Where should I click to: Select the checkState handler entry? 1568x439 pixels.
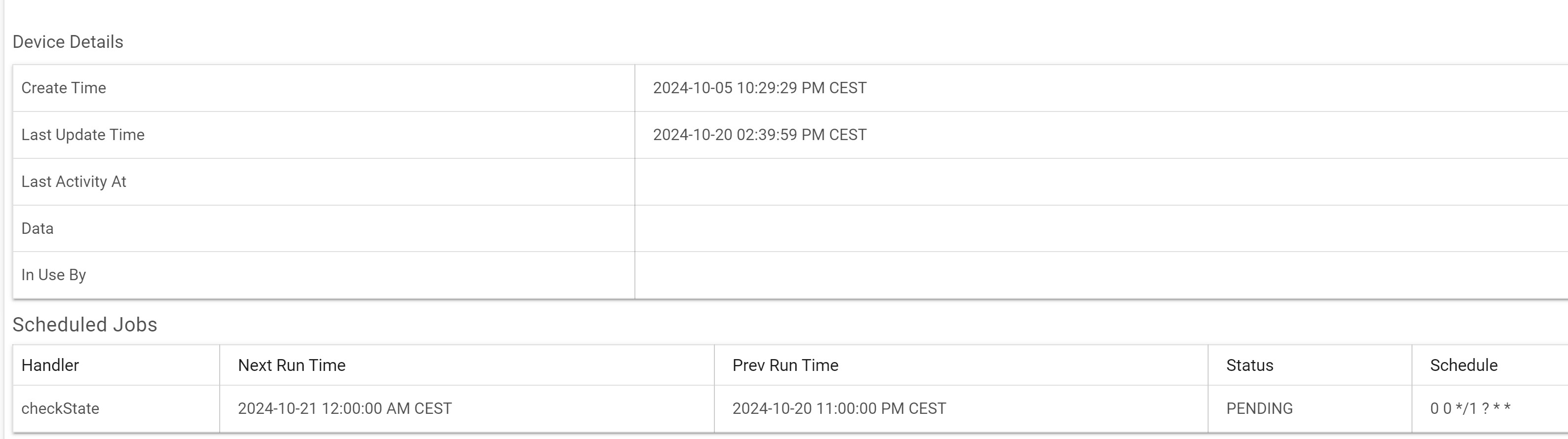click(60, 408)
